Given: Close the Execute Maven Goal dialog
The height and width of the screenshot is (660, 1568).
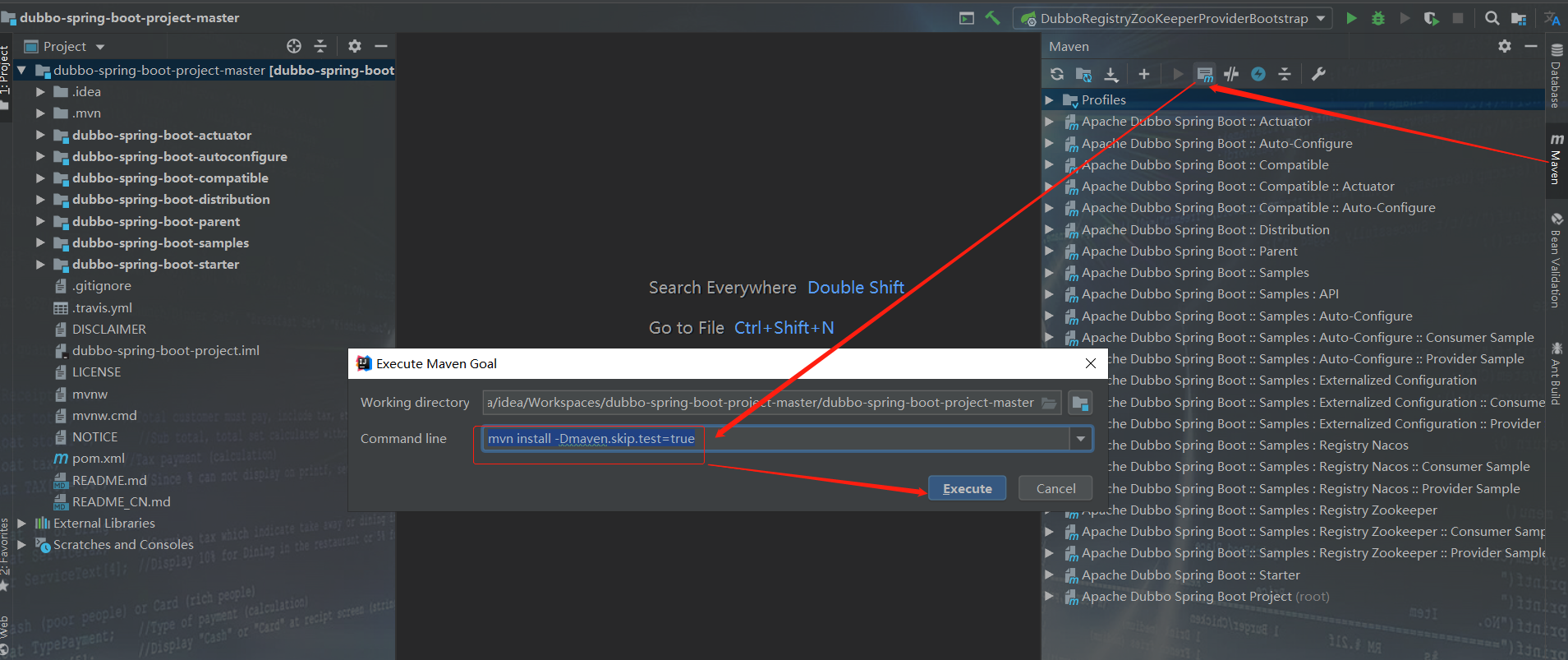Looking at the screenshot, I should pos(1090,363).
